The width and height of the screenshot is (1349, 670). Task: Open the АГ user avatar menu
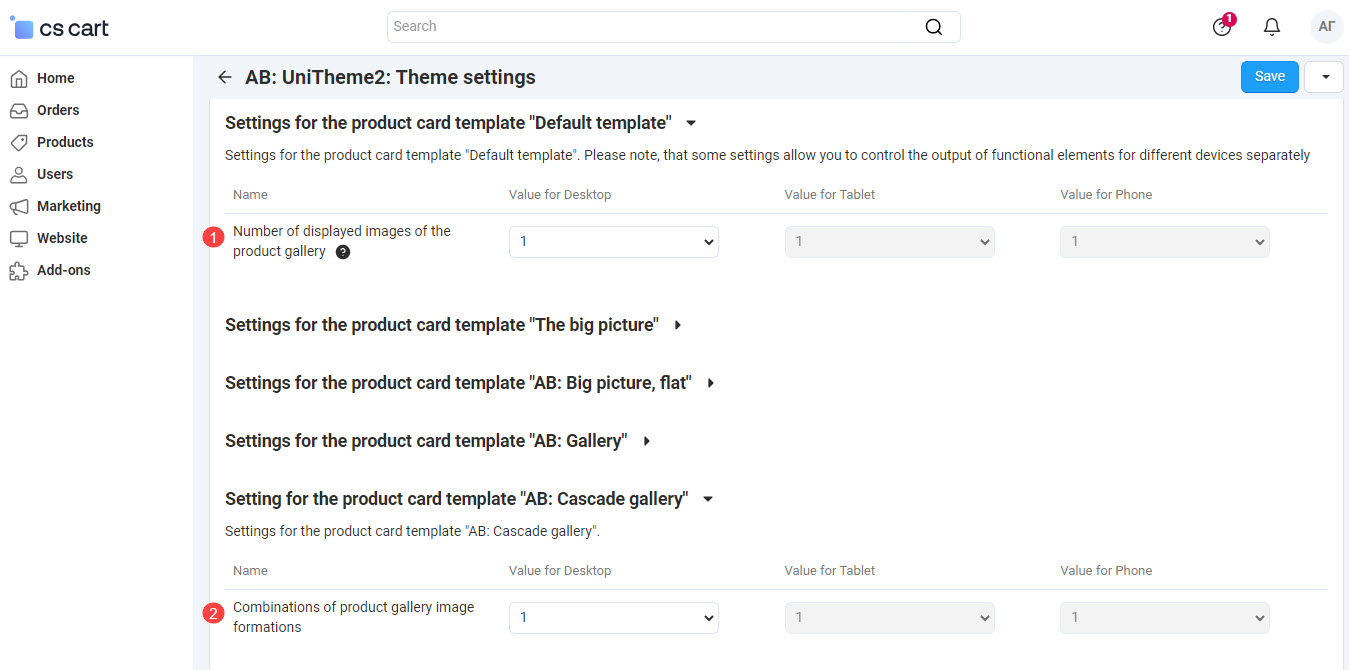pos(1327,27)
